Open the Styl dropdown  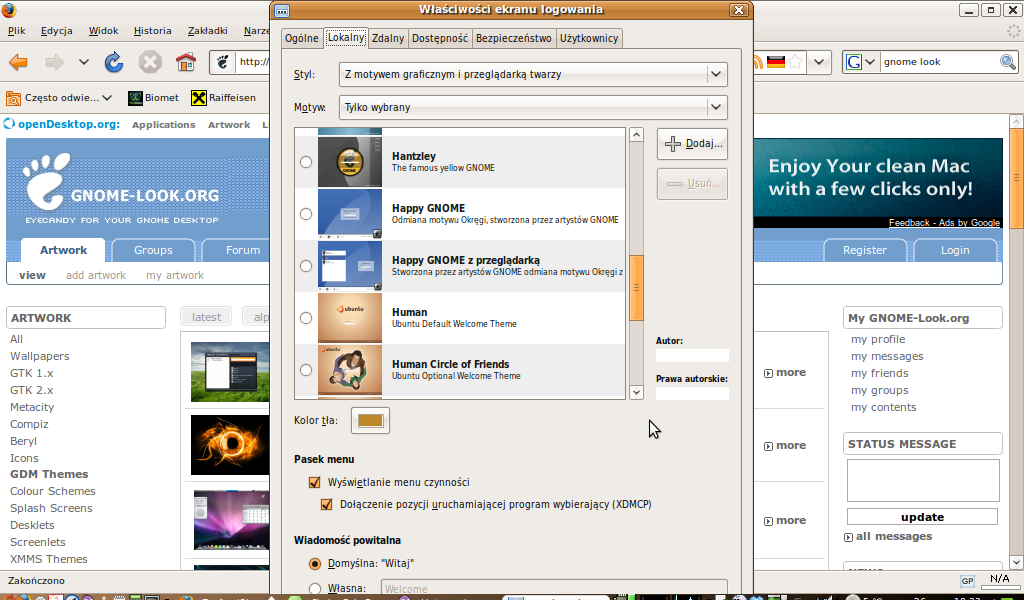click(x=533, y=74)
